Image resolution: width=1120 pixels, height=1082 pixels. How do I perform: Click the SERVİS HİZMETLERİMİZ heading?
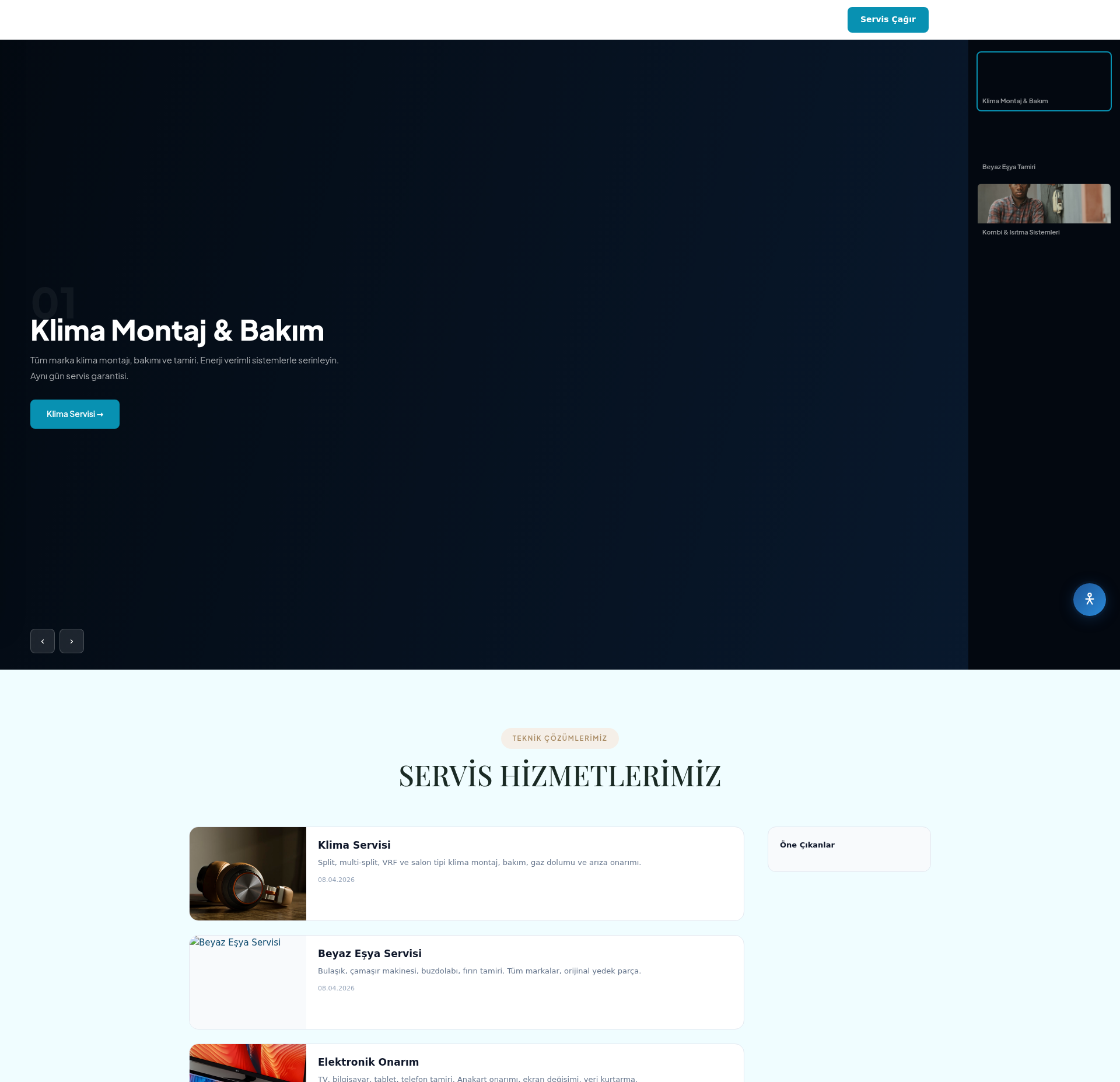tap(560, 776)
